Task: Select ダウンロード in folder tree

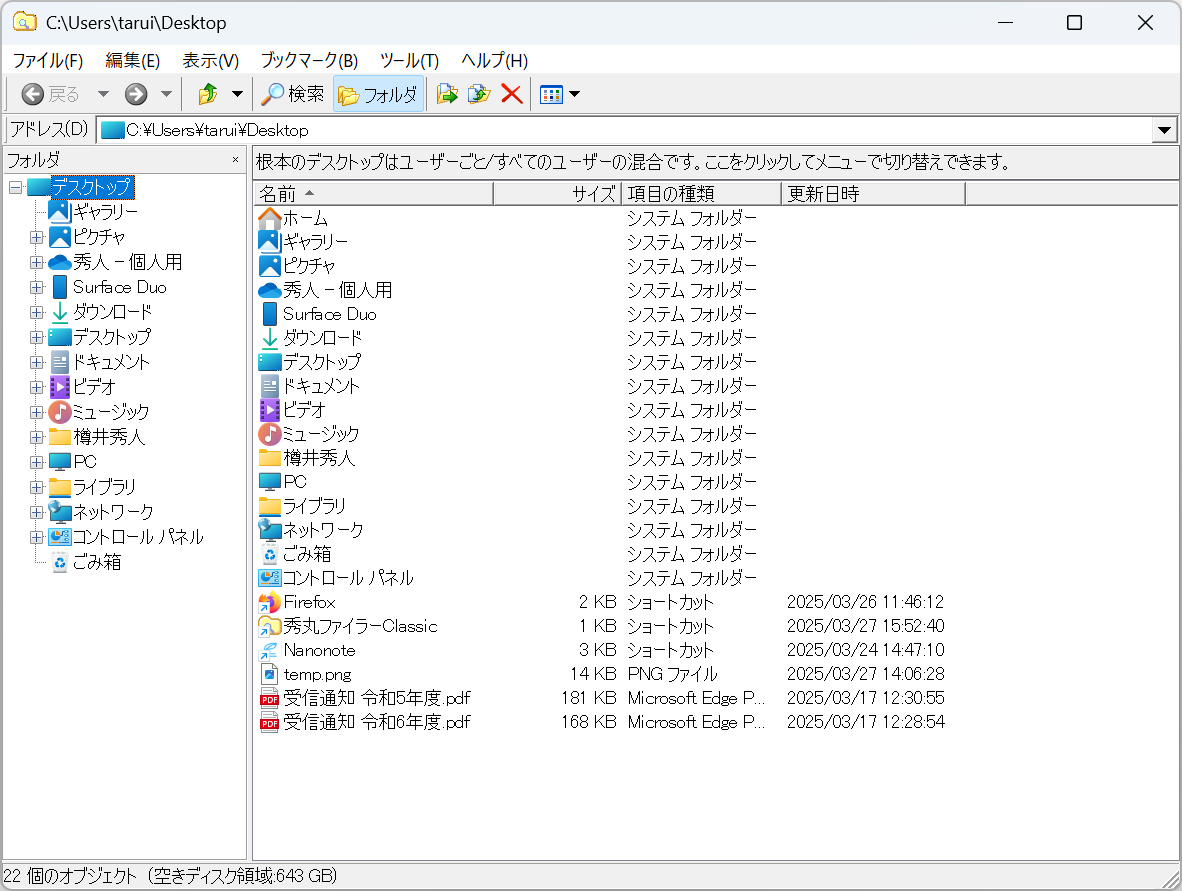Action: 112,312
